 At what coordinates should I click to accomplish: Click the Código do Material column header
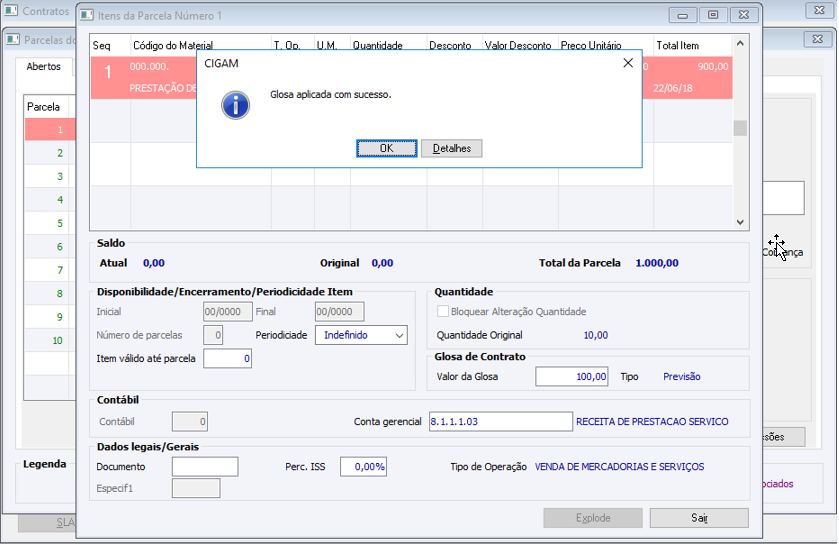[x=201, y=45]
